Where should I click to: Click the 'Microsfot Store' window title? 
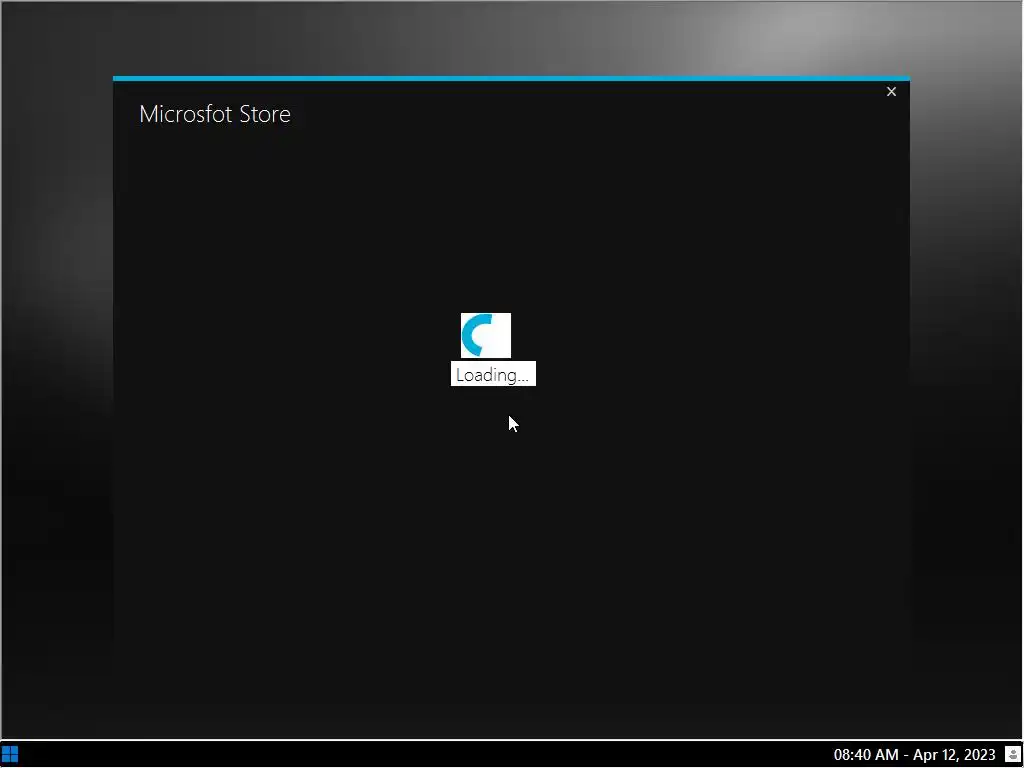click(x=215, y=114)
